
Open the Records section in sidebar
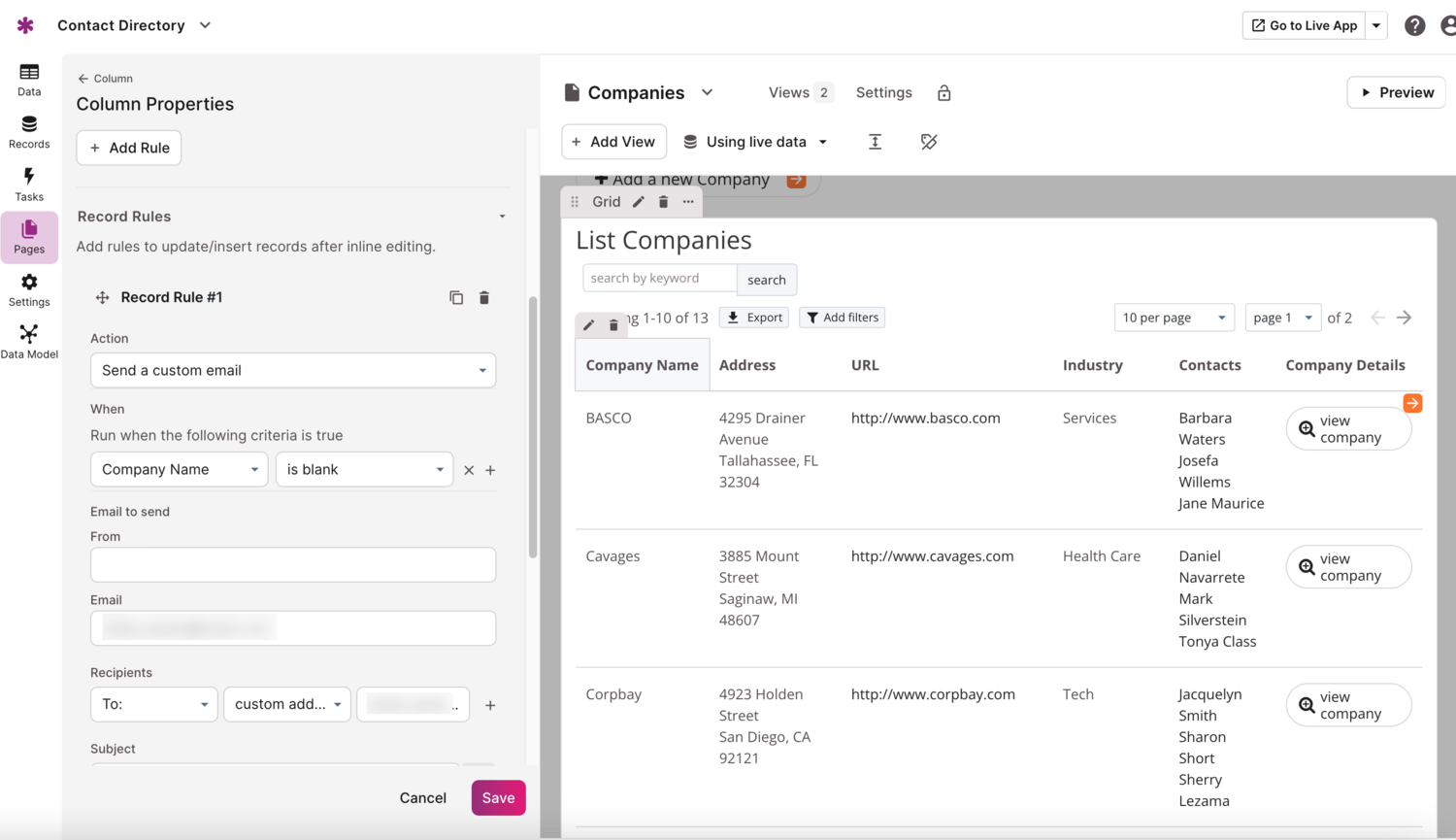(x=29, y=132)
